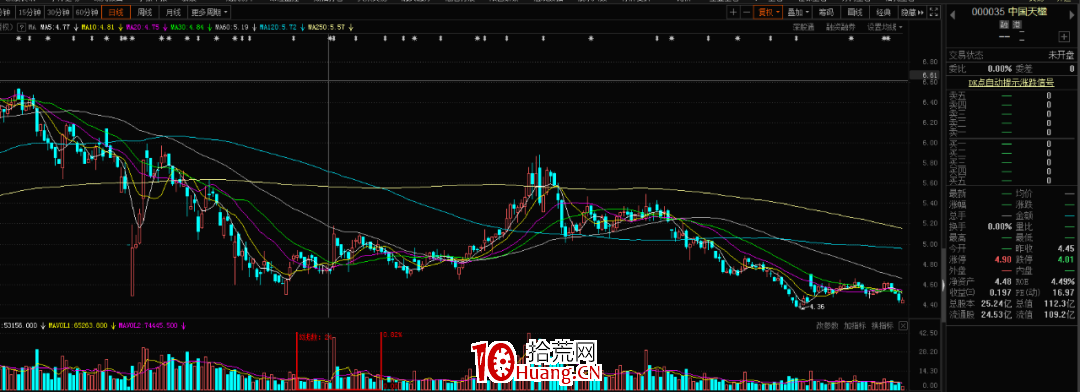Switch to 60分钟 period tab

tap(86, 12)
